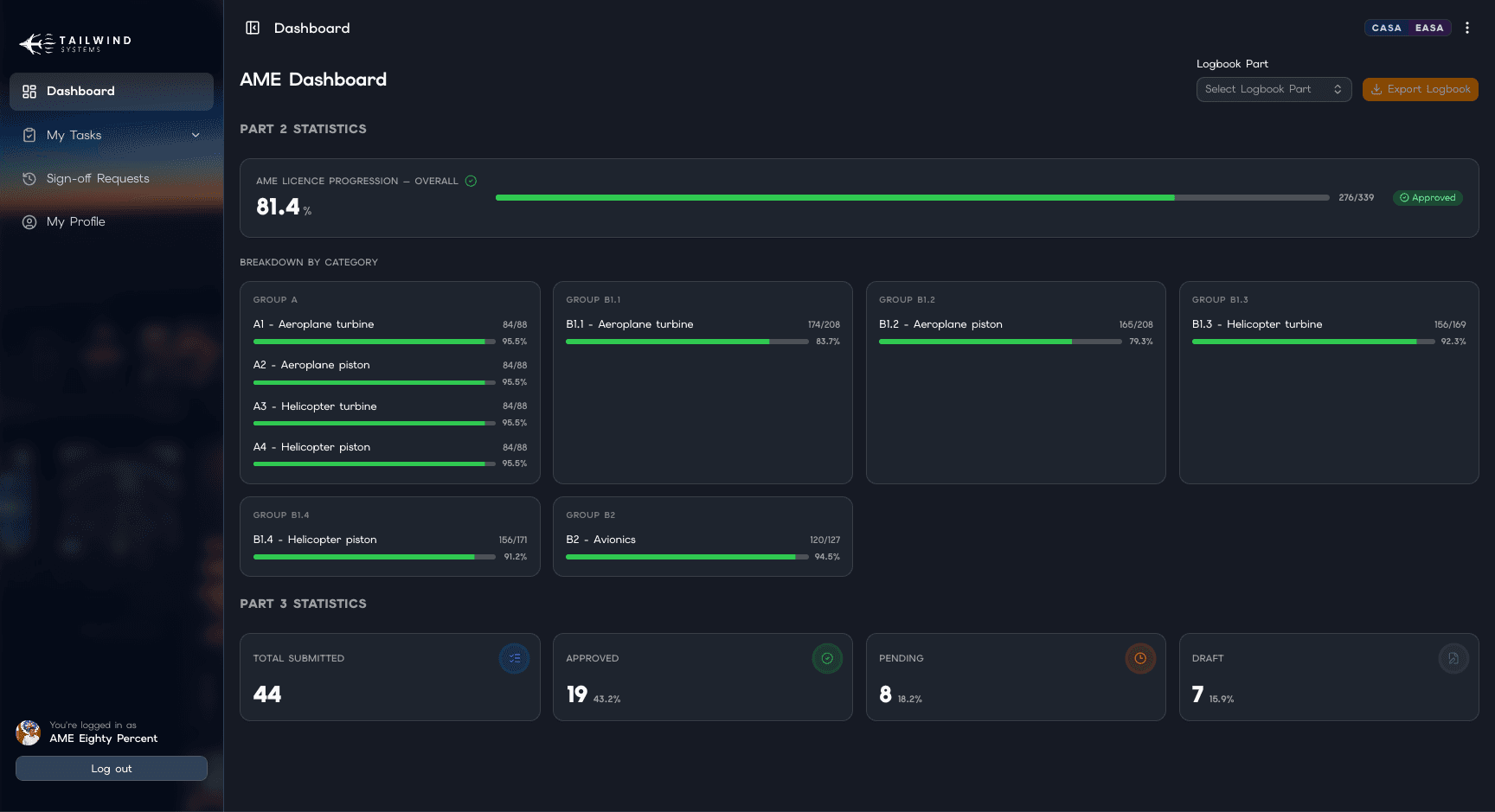Click the B1.4 - Helicopter piston label
Image resolution: width=1495 pixels, height=812 pixels.
click(x=315, y=540)
